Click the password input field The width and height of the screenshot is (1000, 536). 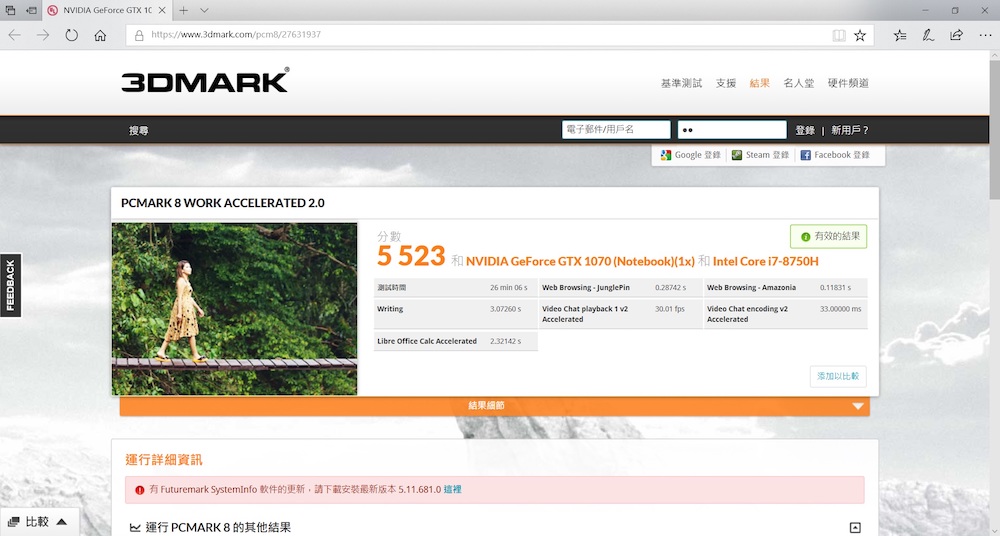coord(732,130)
